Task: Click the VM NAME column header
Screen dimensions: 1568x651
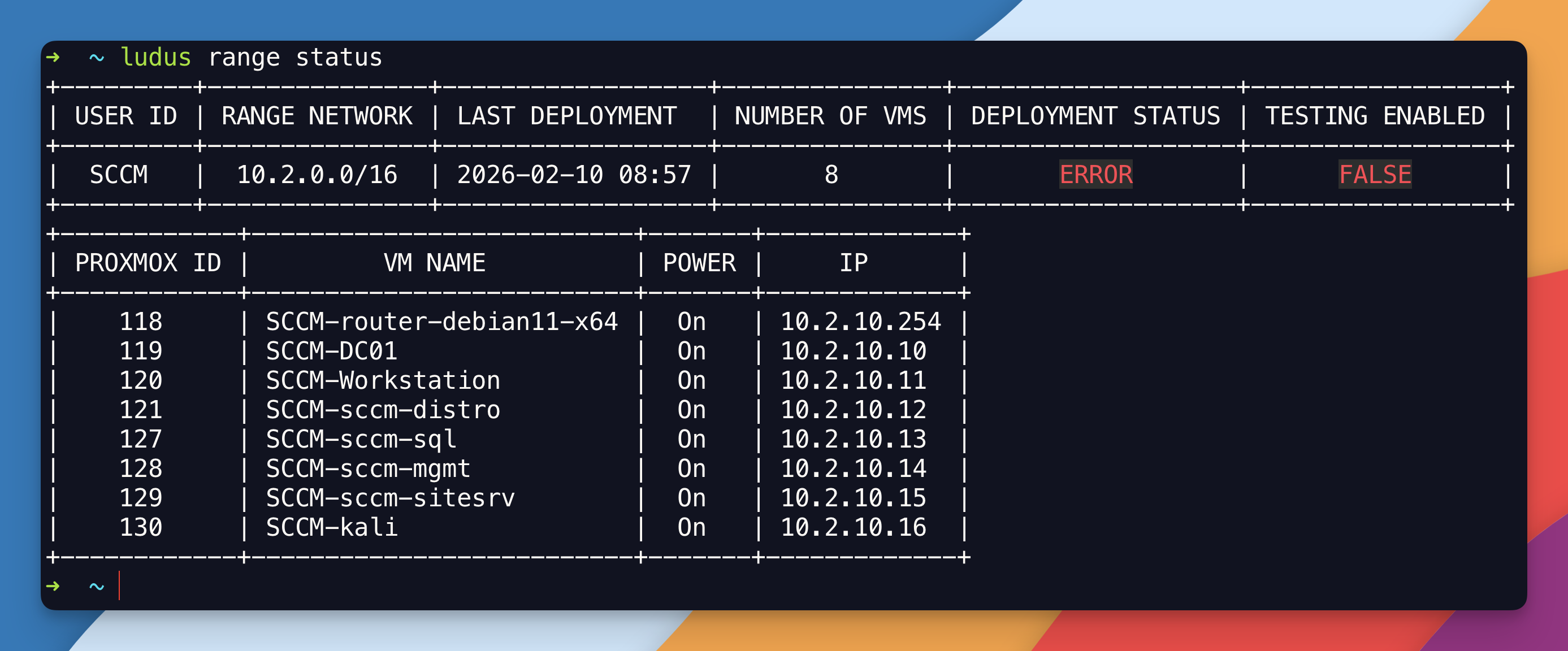Action: (x=434, y=263)
